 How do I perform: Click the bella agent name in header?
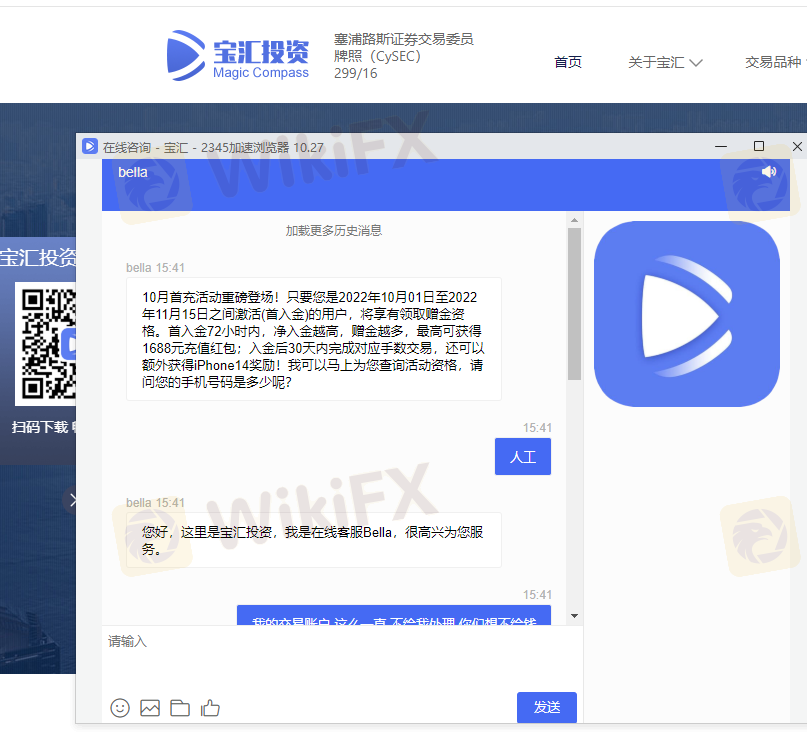click(133, 172)
